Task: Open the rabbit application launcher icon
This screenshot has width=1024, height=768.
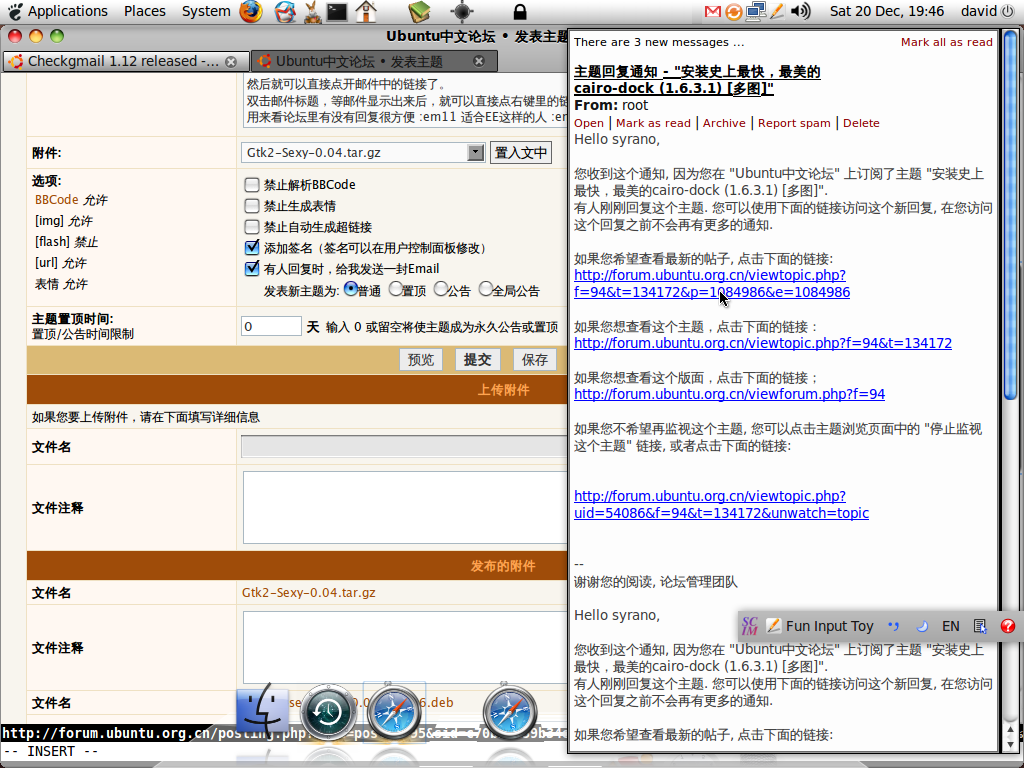Action: 313,11
